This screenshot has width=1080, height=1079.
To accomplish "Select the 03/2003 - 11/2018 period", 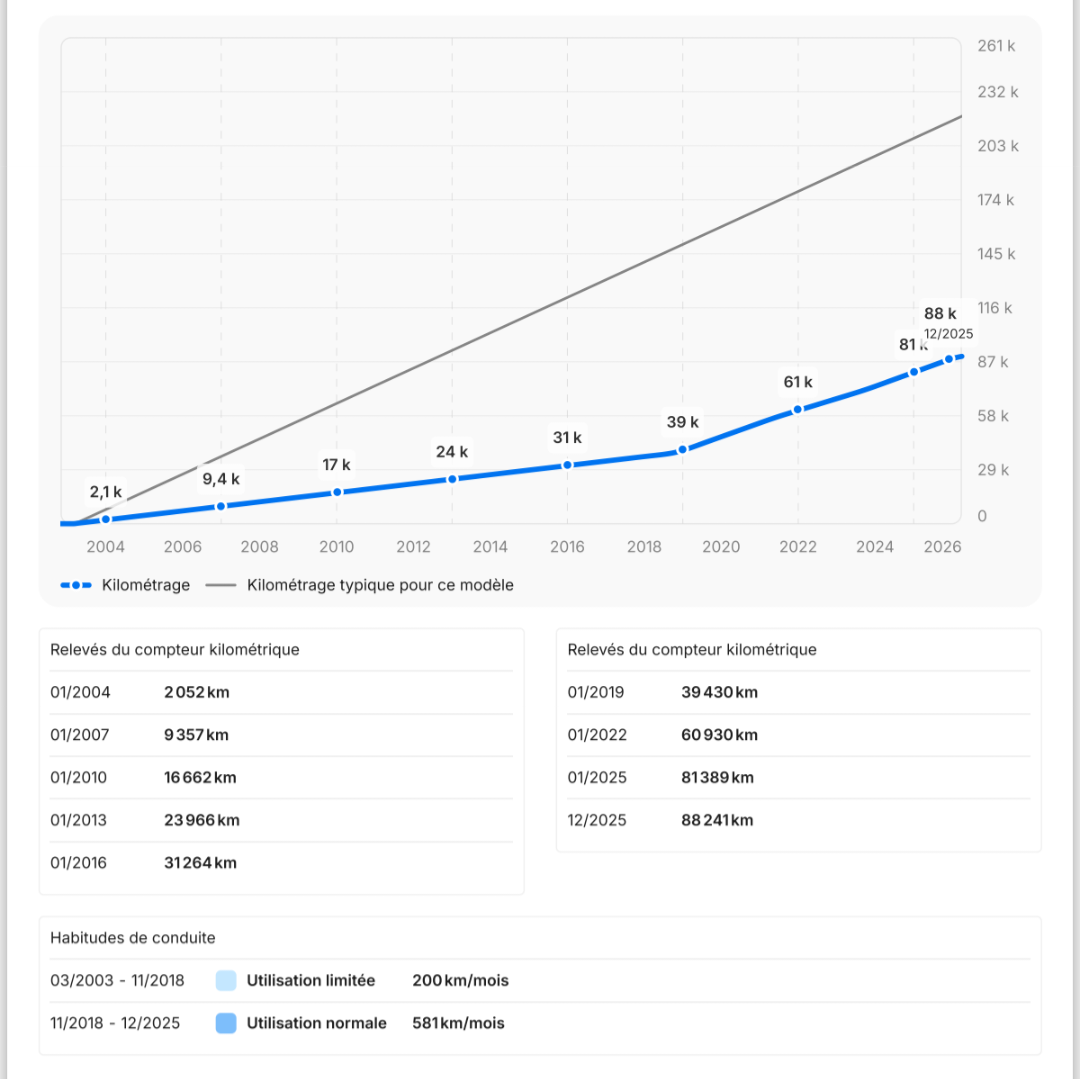I will [x=117, y=981].
